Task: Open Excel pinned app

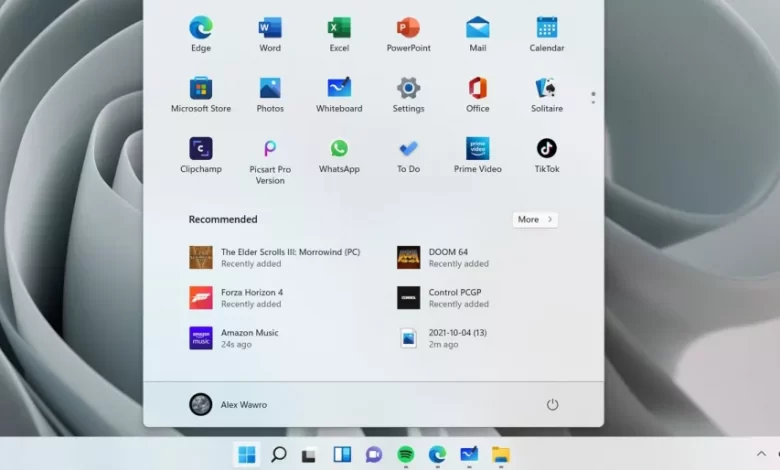Action: coord(339,34)
